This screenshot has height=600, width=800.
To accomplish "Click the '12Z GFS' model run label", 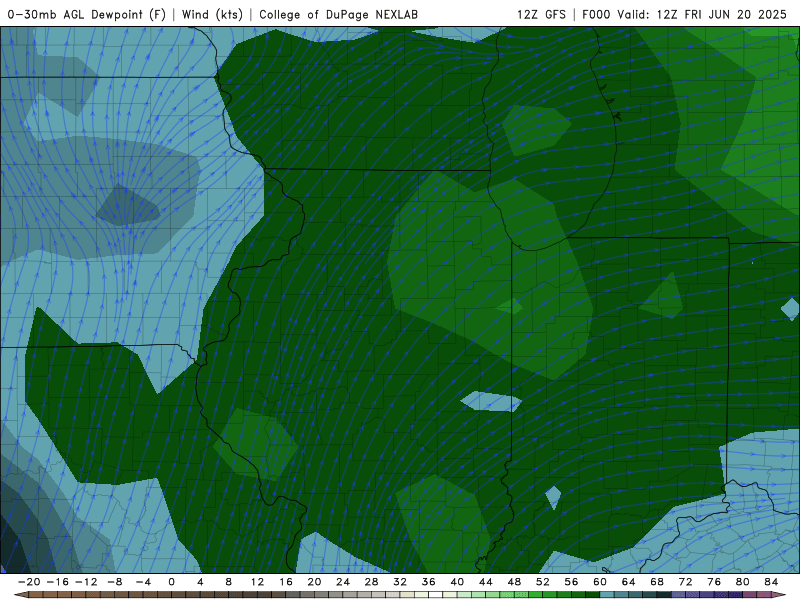I will click(x=541, y=14).
